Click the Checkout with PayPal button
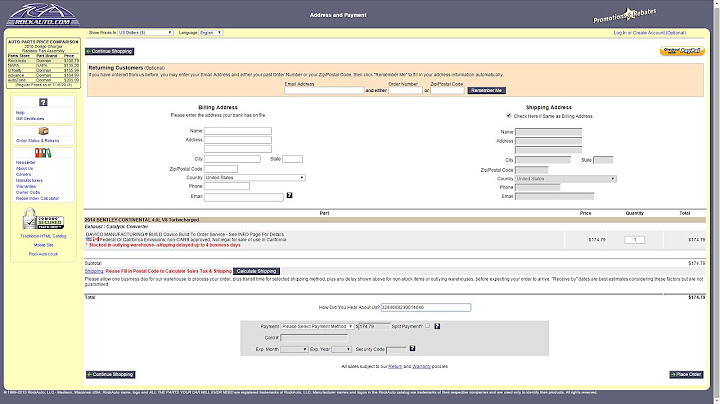This screenshot has width=720, height=404. pyautogui.click(x=682, y=51)
